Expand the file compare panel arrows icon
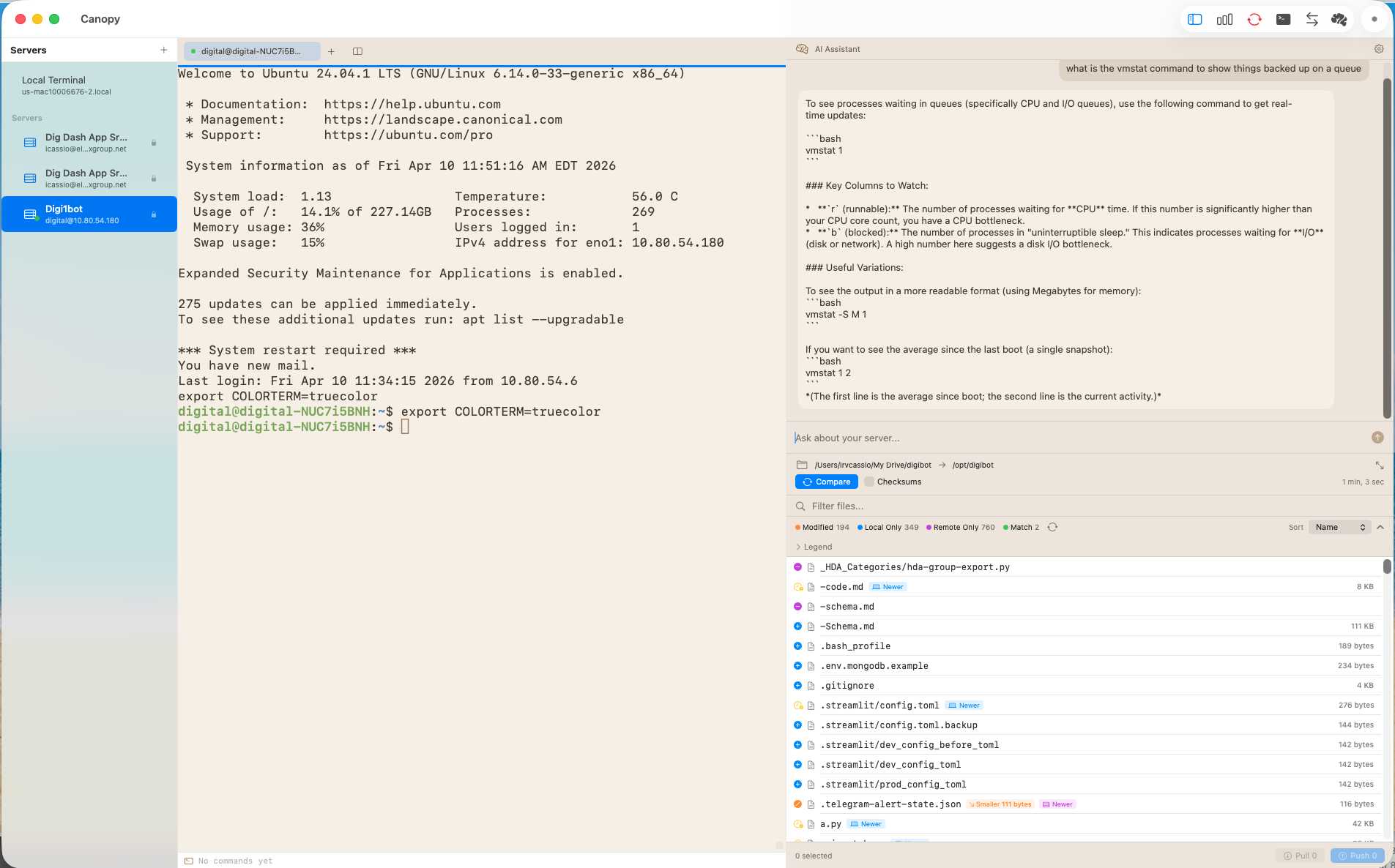The width and height of the screenshot is (1395, 868). click(1380, 465)
